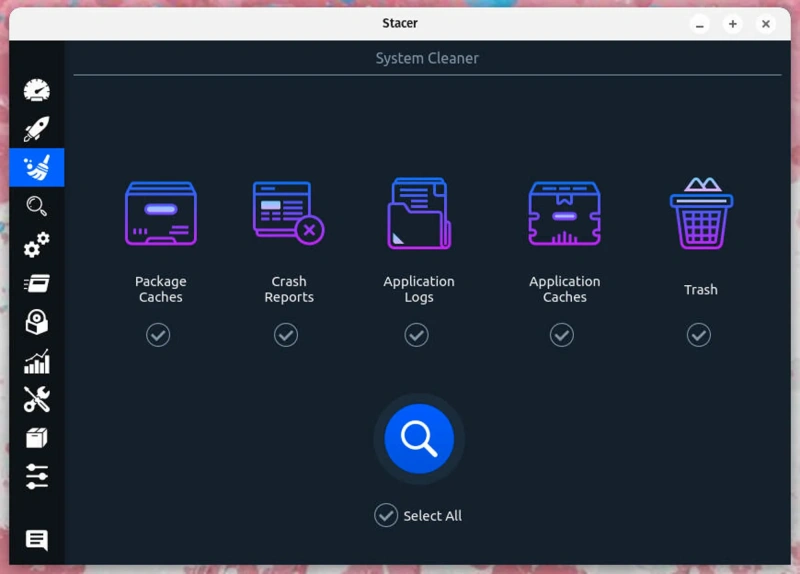Open the Uninstaller disk sidebar icon

(37, 322)
